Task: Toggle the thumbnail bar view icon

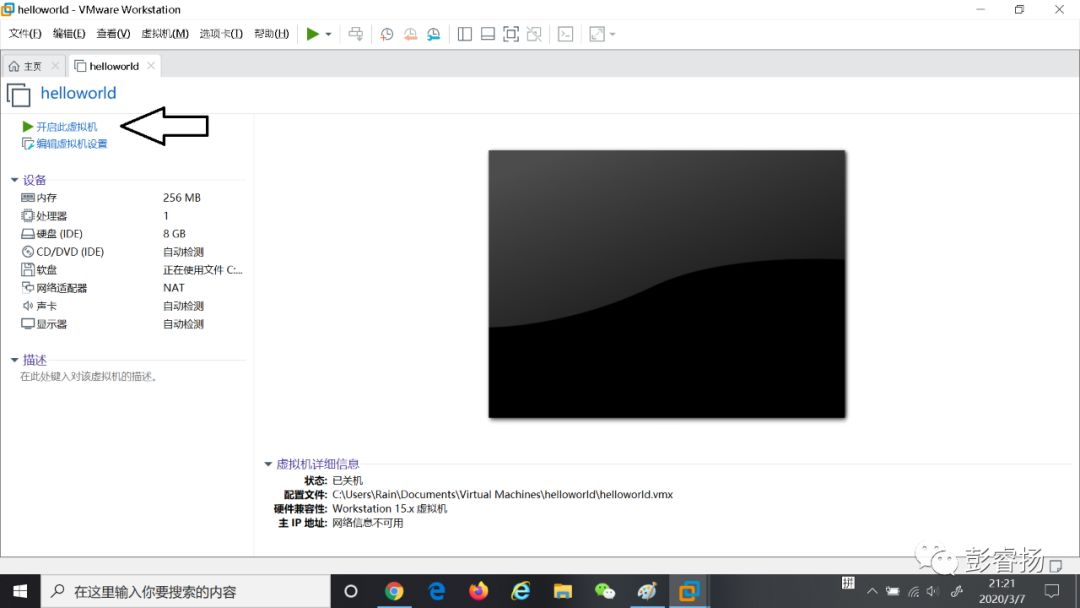Action: coord(488,34)
